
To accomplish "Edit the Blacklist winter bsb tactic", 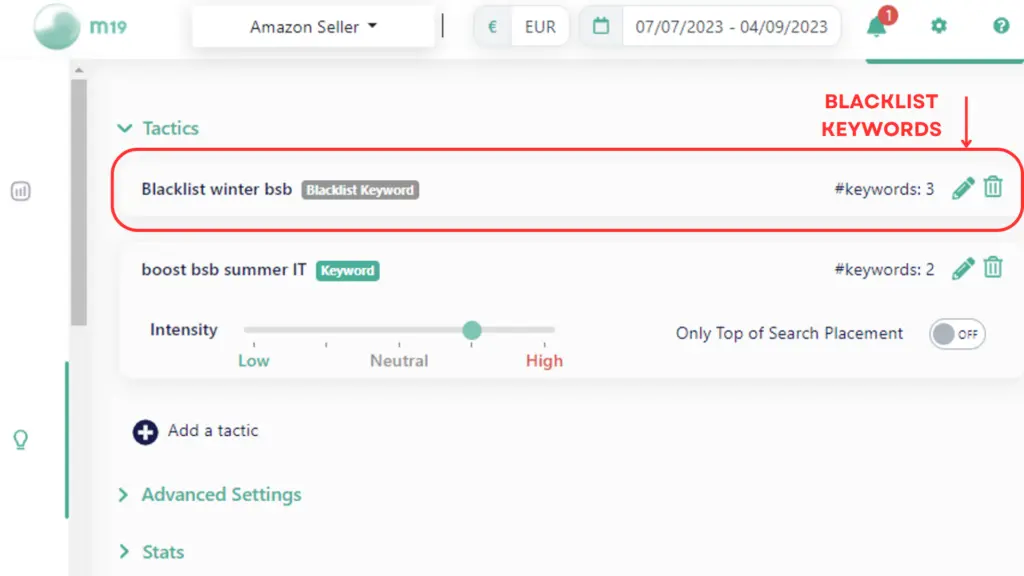I will [x=963, y=188].
